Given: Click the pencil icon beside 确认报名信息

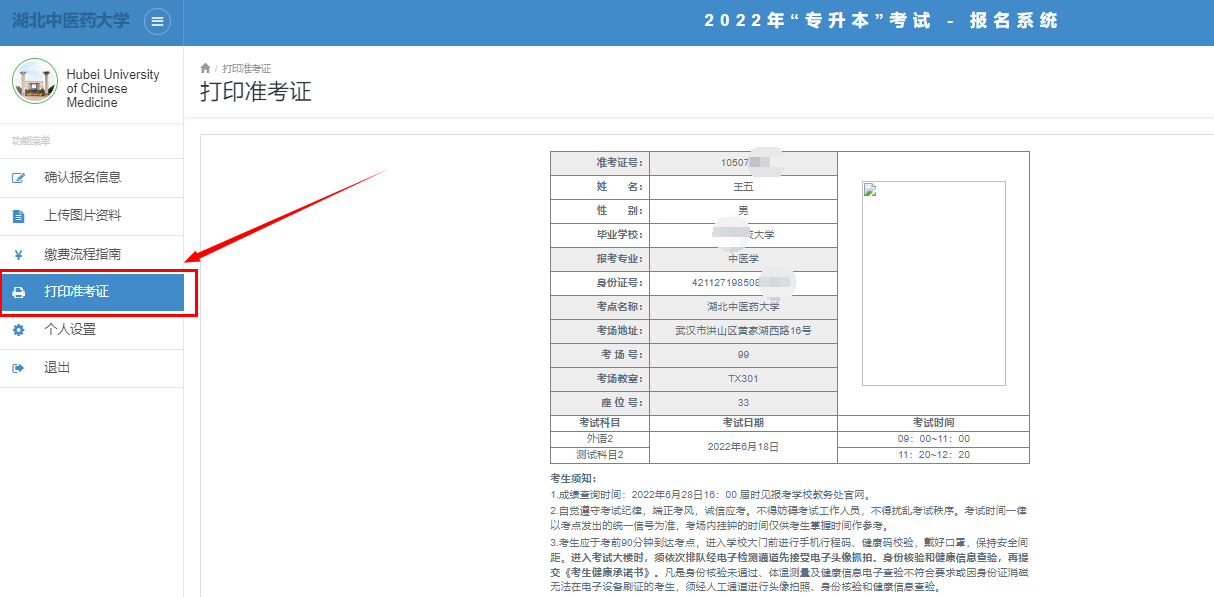Looking at the screenshot, I should [18, 178].
